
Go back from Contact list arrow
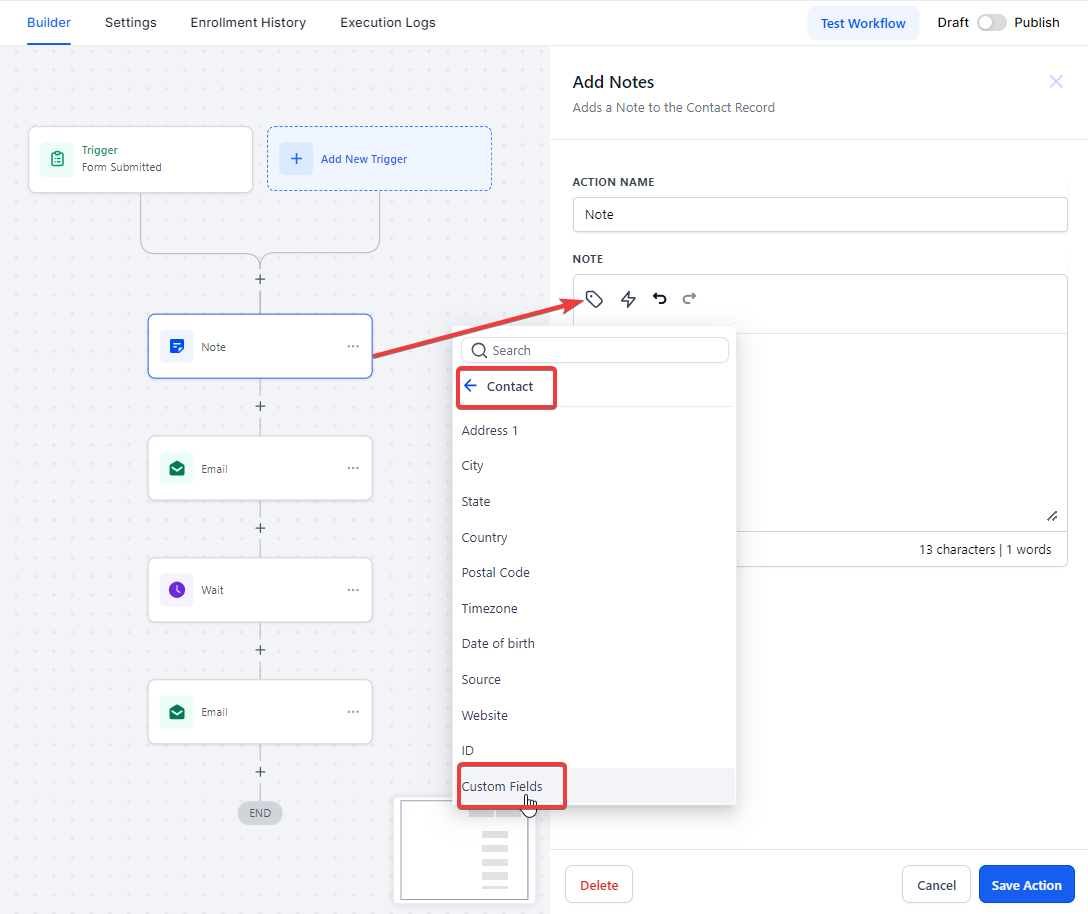click(x=470, y=386)
